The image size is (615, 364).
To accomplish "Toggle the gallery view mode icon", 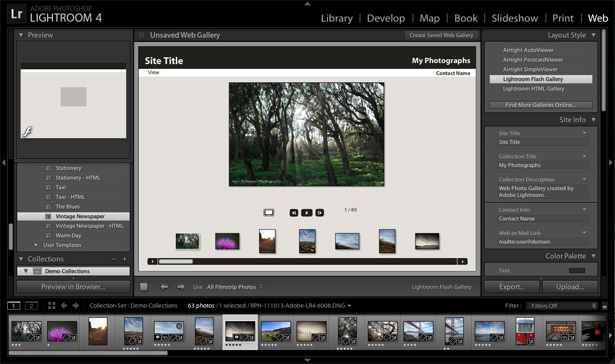I will pos(269,213).
